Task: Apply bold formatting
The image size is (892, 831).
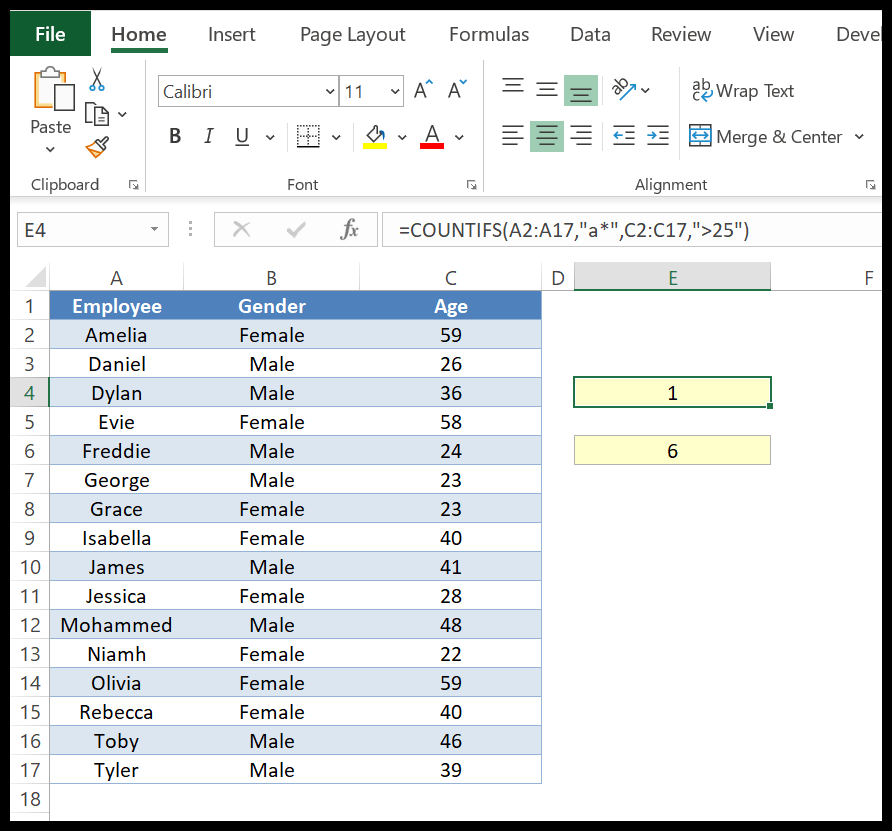Action: tap(175, 136)
